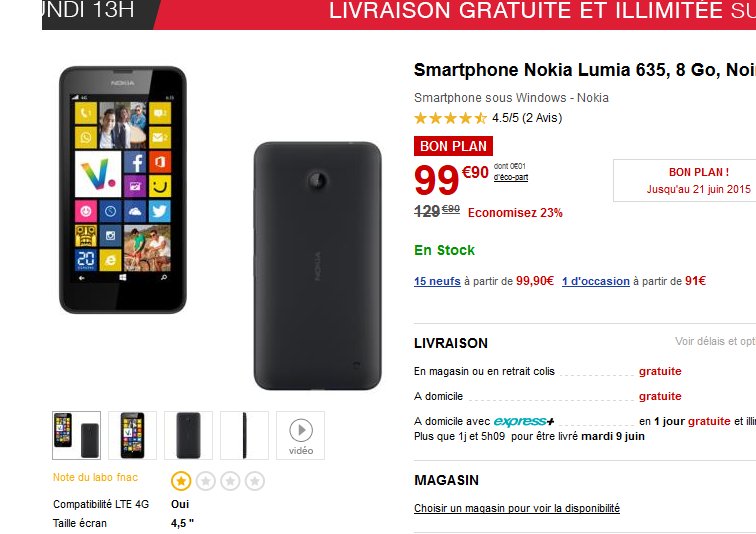Click the gold first lab rating star
This screenshot has height=534, width=756.
[x=181, y=481]
